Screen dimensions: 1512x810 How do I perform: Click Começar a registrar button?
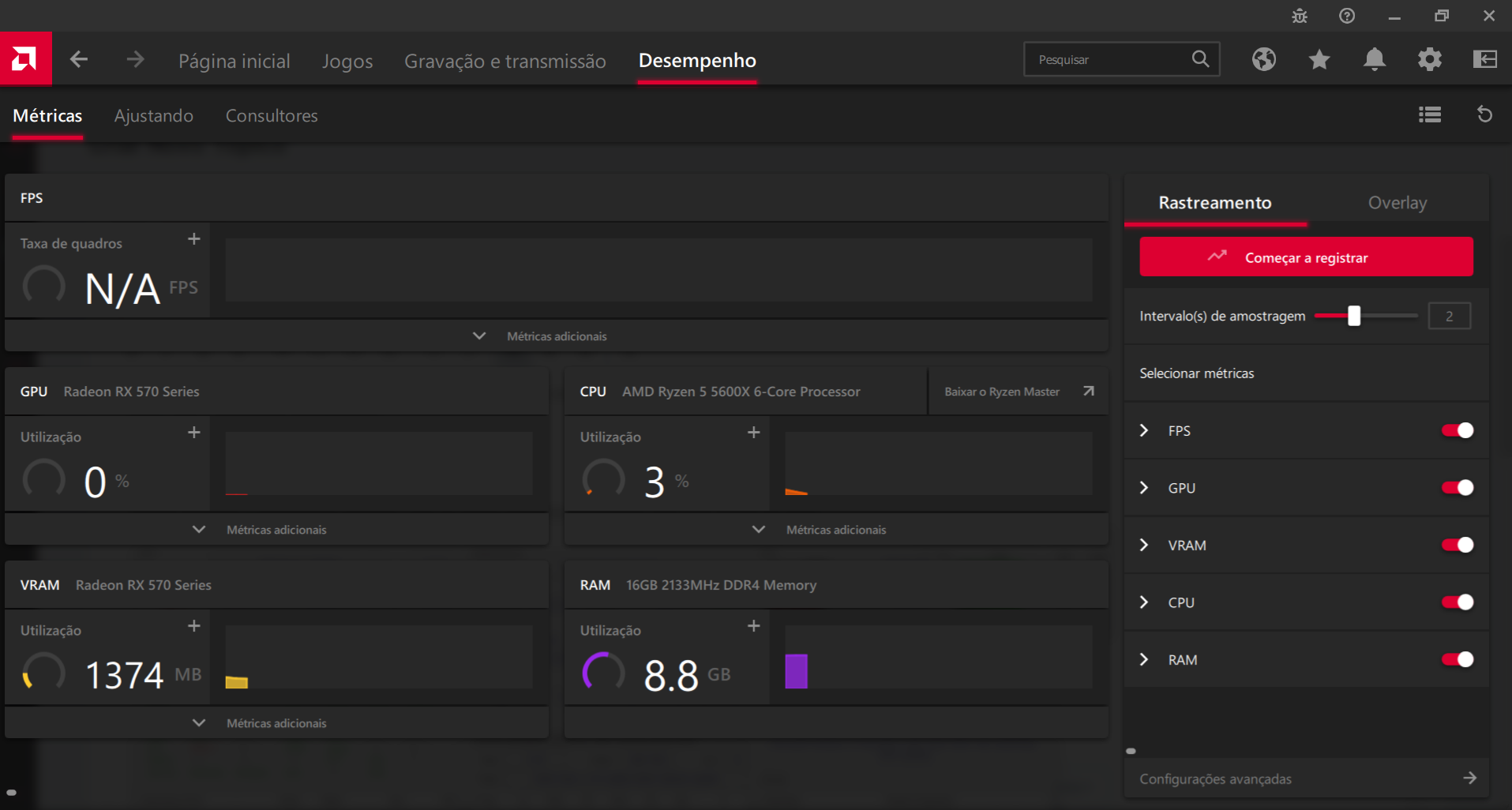click(1306, 257)
